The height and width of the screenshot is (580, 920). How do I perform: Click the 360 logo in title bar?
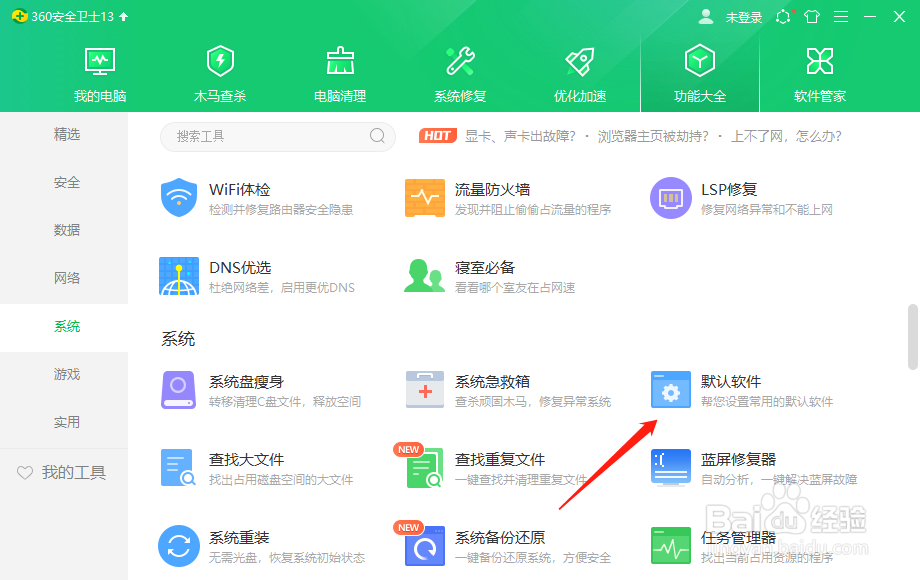[19, 16]
